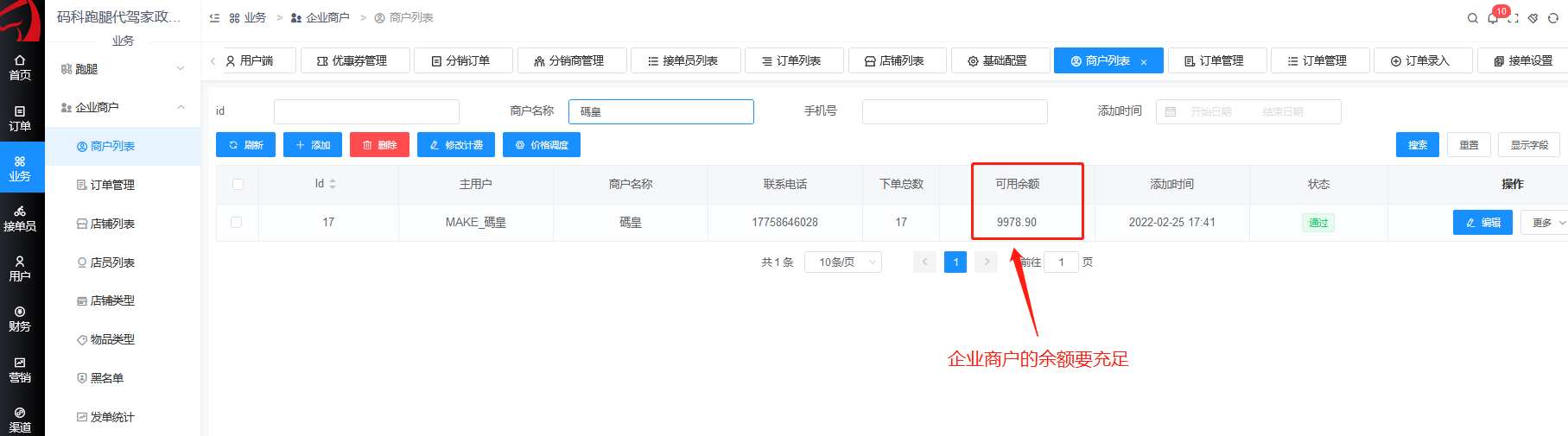Screen dimensions: 1568x436
Task: Click the red 删除 button
Action: coord(379,145)
